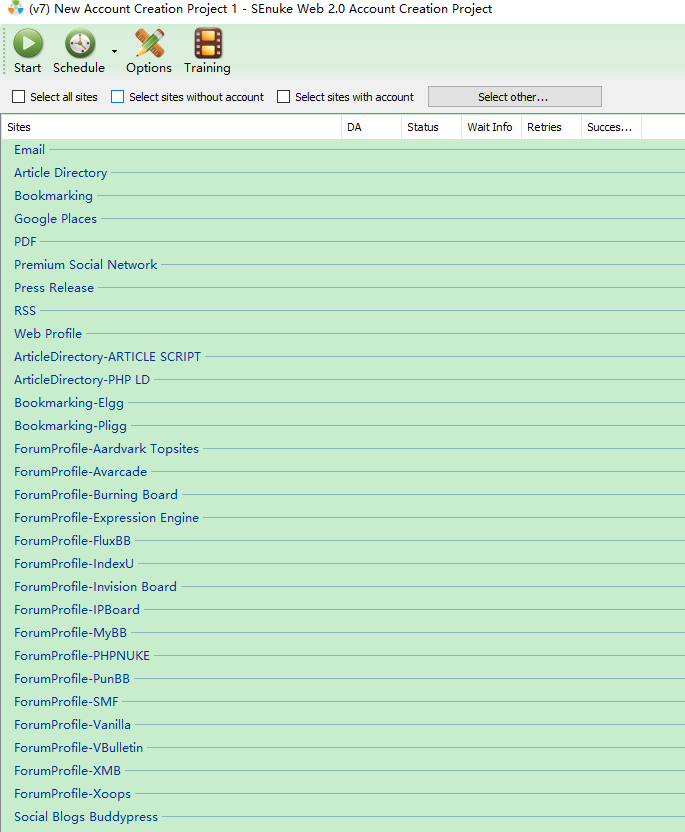The width and height of the screenshot is (685, 832).
Task: Expand the Schedule dropdown arrow
Action: click(x=114, y=51)
